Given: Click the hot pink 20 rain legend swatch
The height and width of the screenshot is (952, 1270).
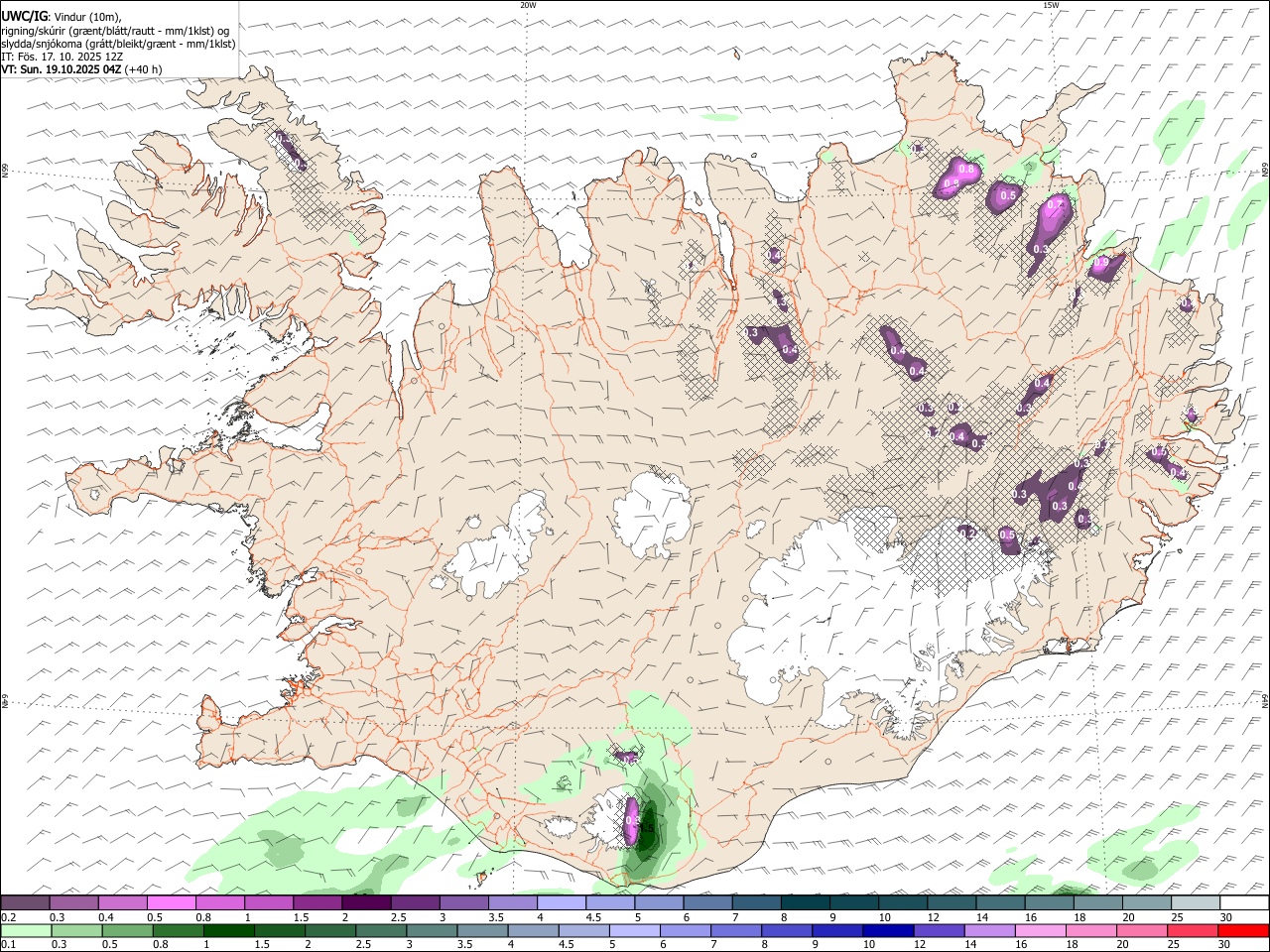Looking at the screenshot, I should click(1142, 930).
